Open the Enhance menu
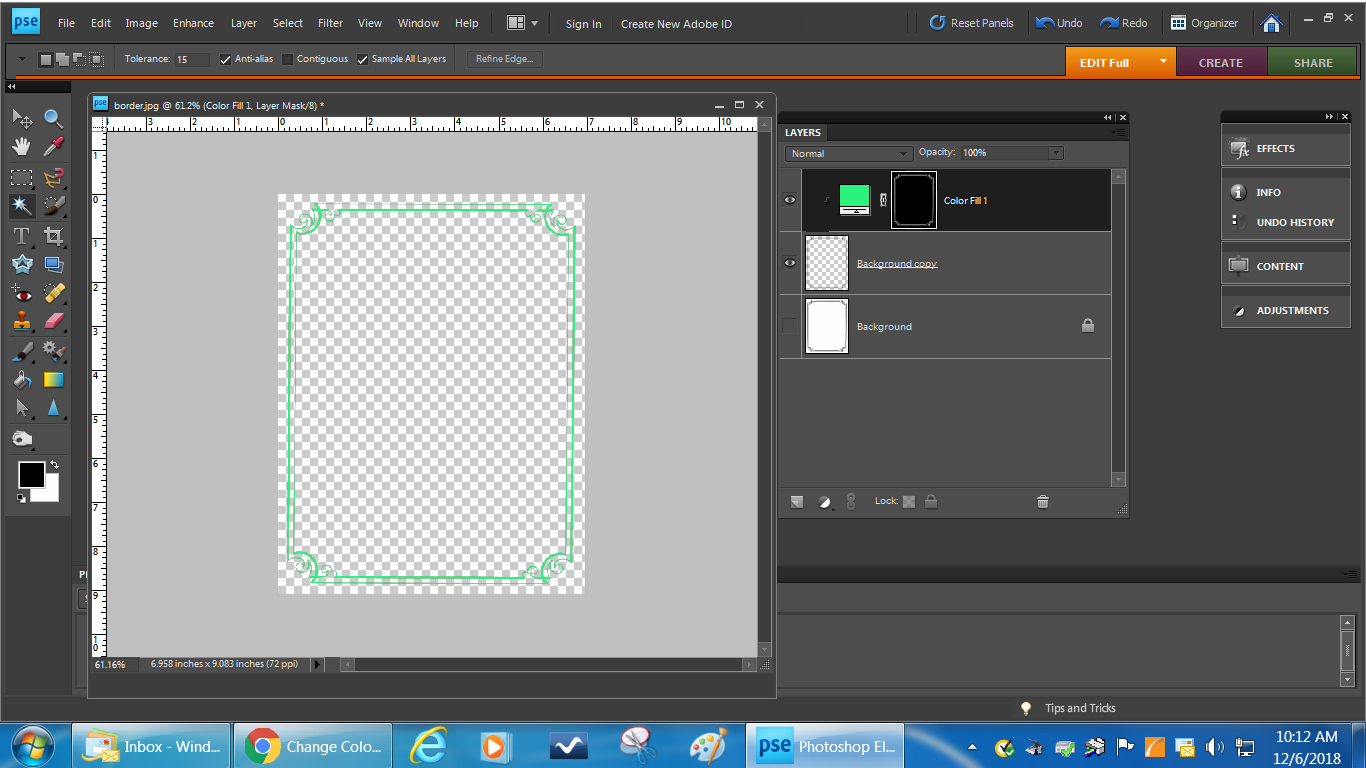 (193, 23)
